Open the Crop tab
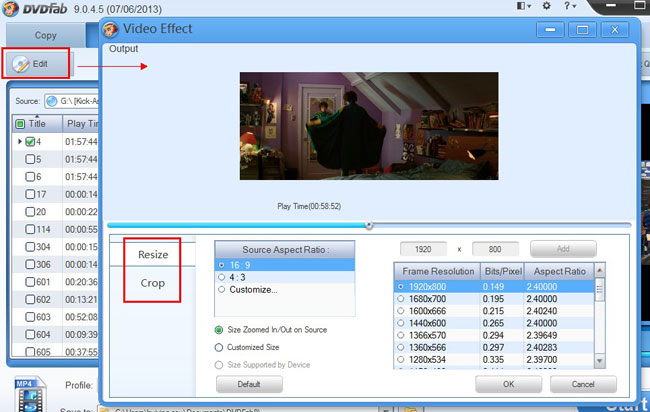650x412 pixels. [153, 283]
